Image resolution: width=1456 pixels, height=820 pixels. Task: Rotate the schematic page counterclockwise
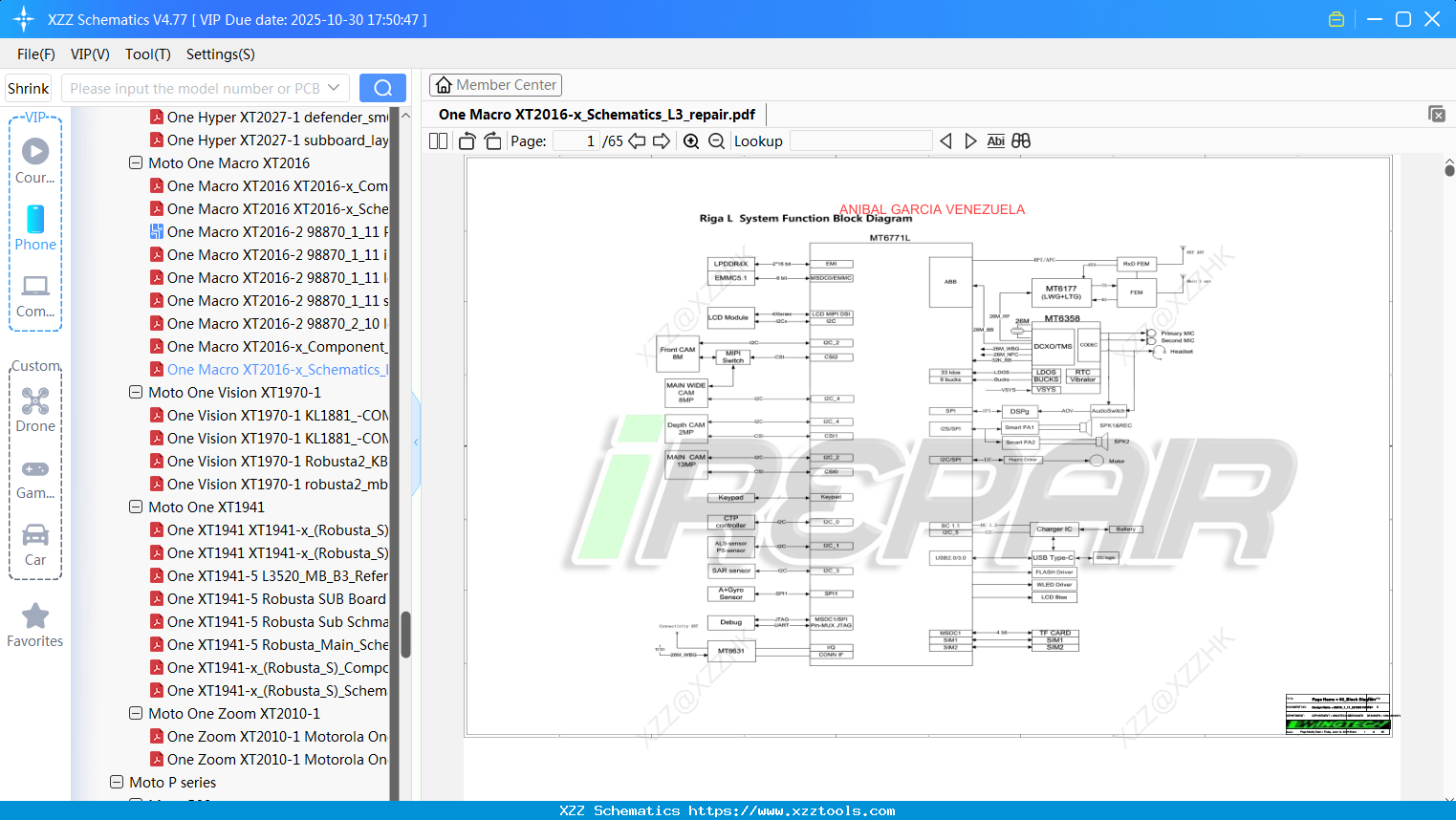[466, 140]
